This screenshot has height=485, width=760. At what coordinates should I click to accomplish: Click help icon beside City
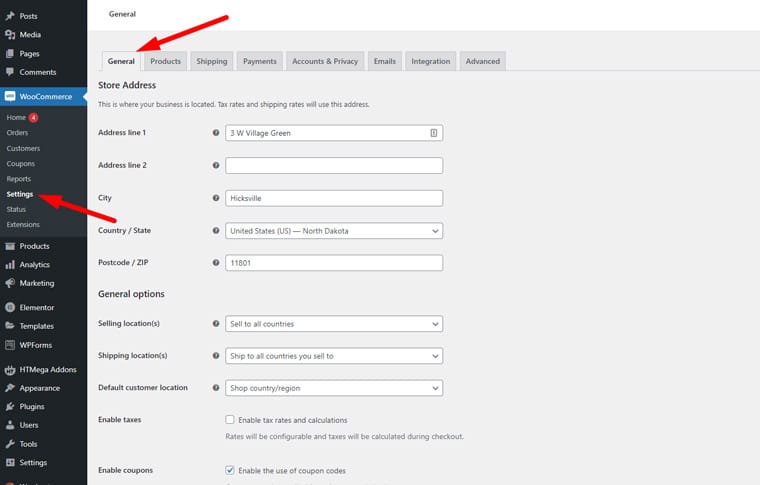click(x=216, y=198)
